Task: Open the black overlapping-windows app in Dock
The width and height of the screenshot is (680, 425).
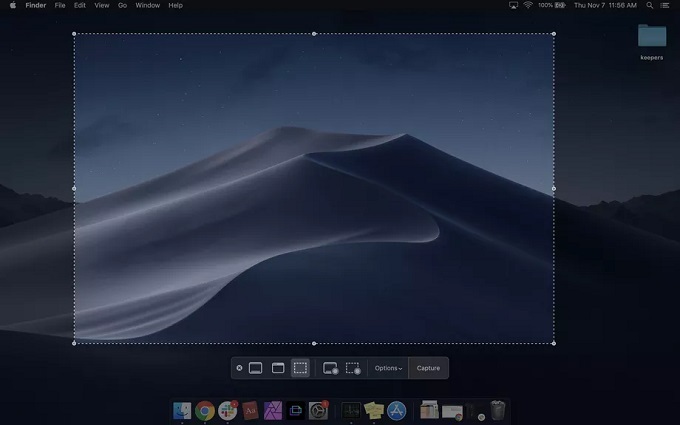Action: [x=296, y=410]
